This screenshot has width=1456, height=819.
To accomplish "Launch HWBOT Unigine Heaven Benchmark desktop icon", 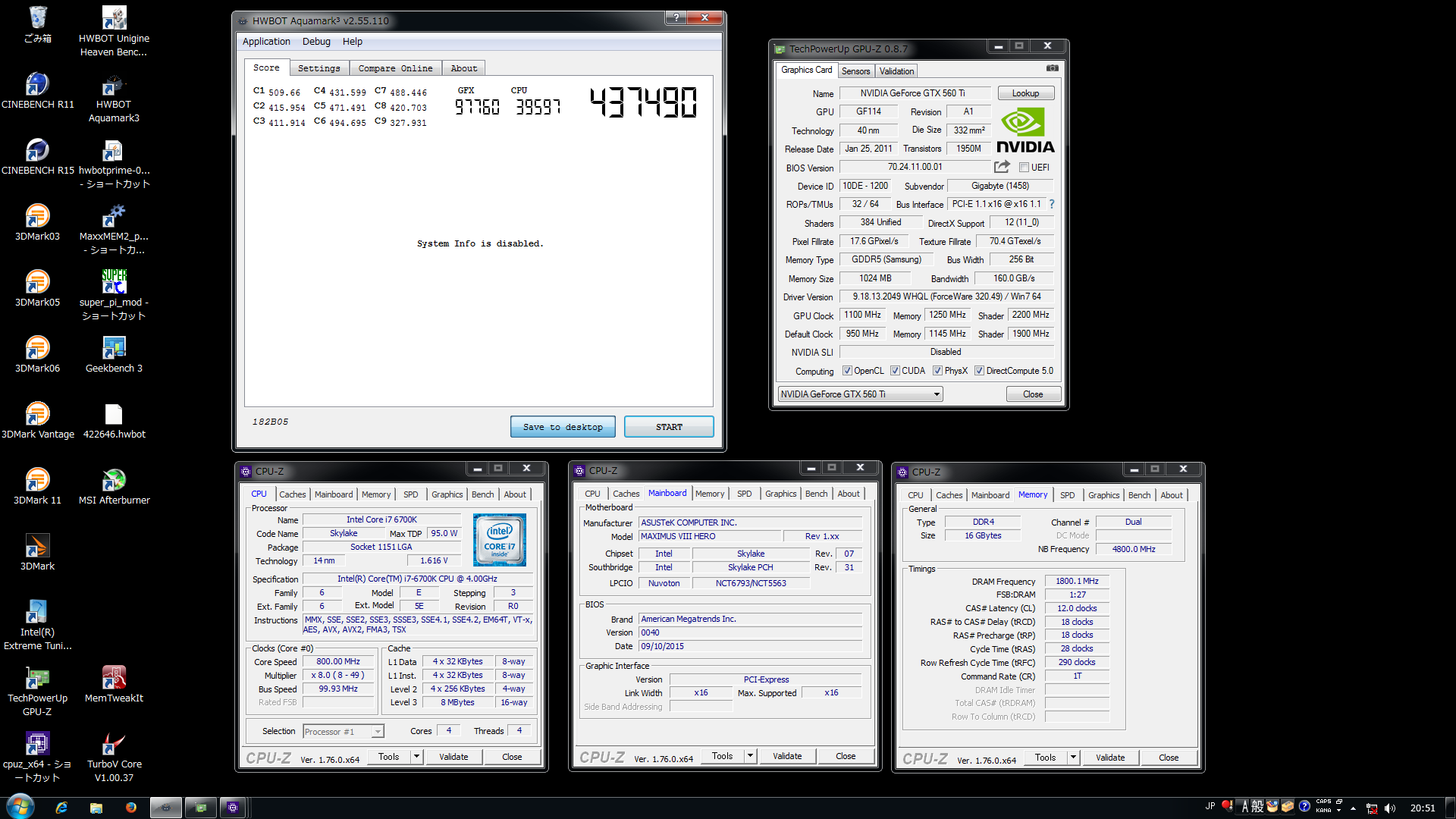I will click(114, 31).
